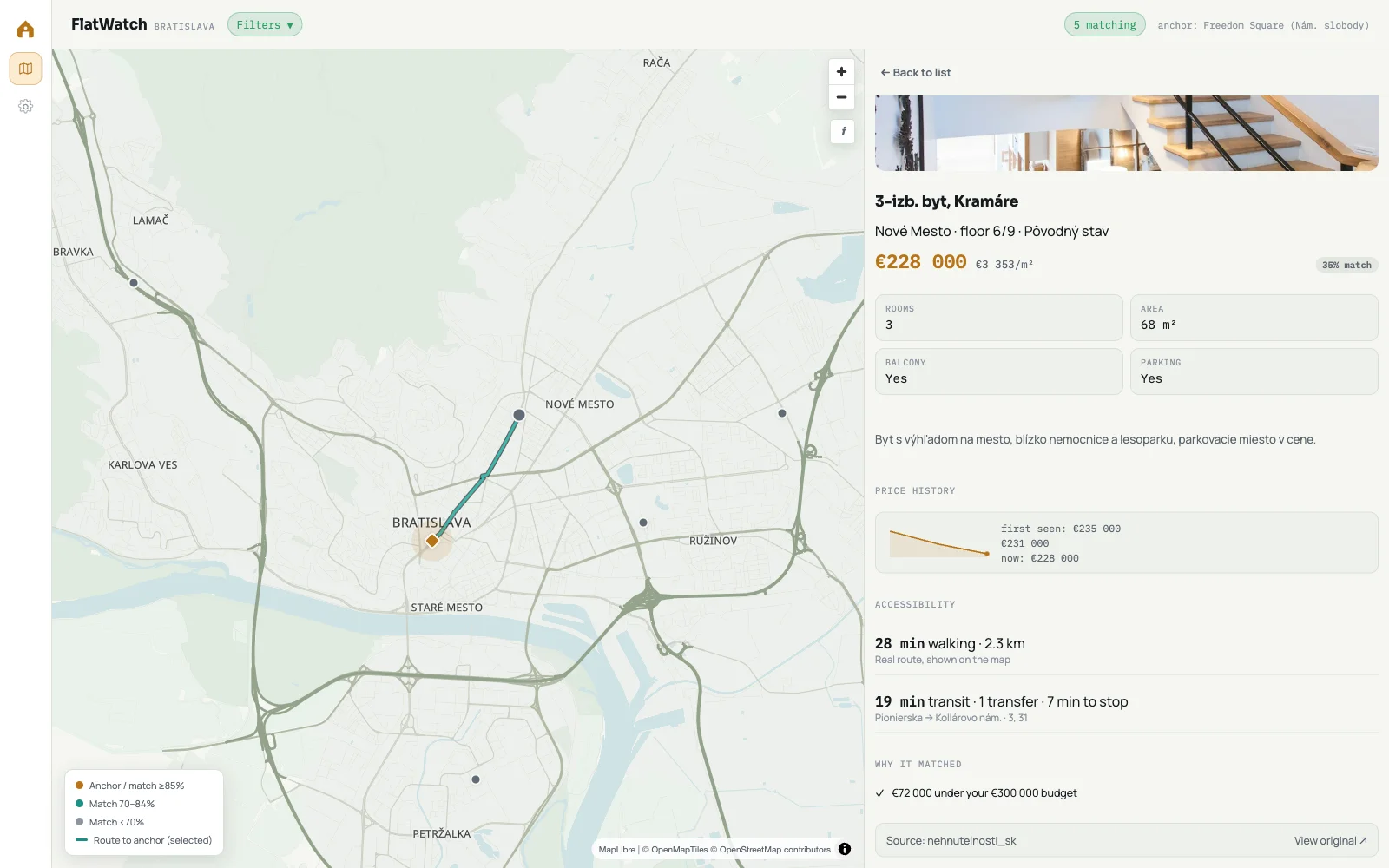Select the map view sidebar icon
Viewport: 1389px width, 868px height.
[25, 69]
